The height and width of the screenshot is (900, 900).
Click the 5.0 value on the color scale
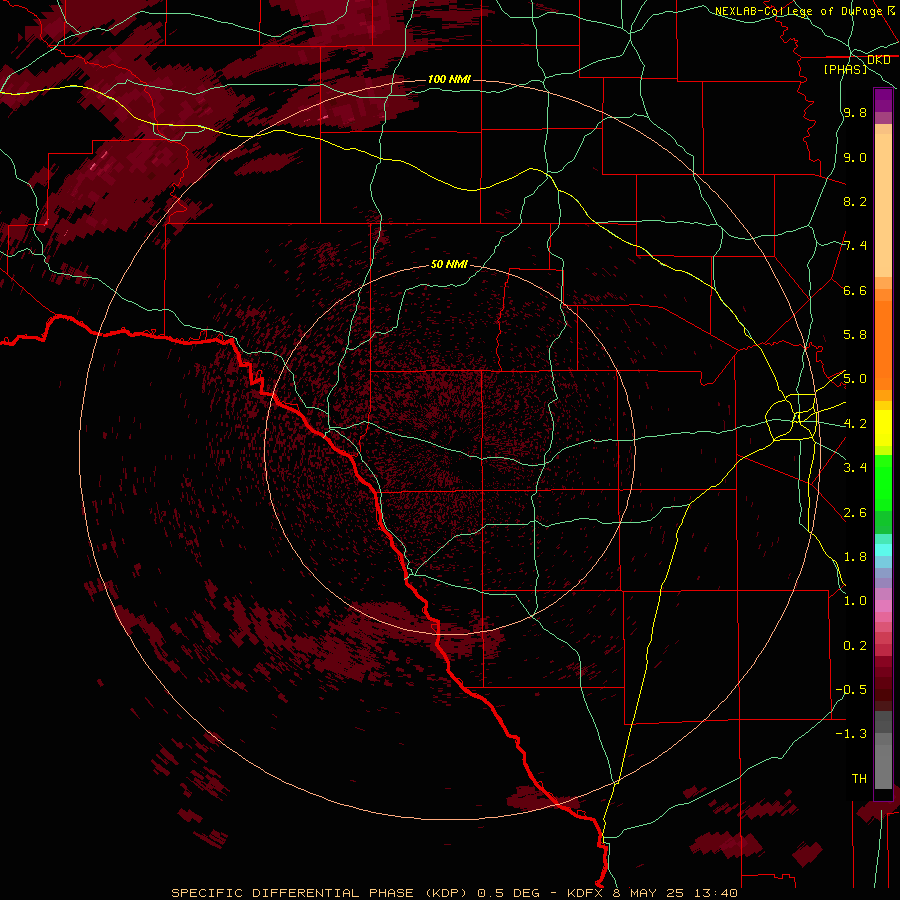[x=855, y=379]
